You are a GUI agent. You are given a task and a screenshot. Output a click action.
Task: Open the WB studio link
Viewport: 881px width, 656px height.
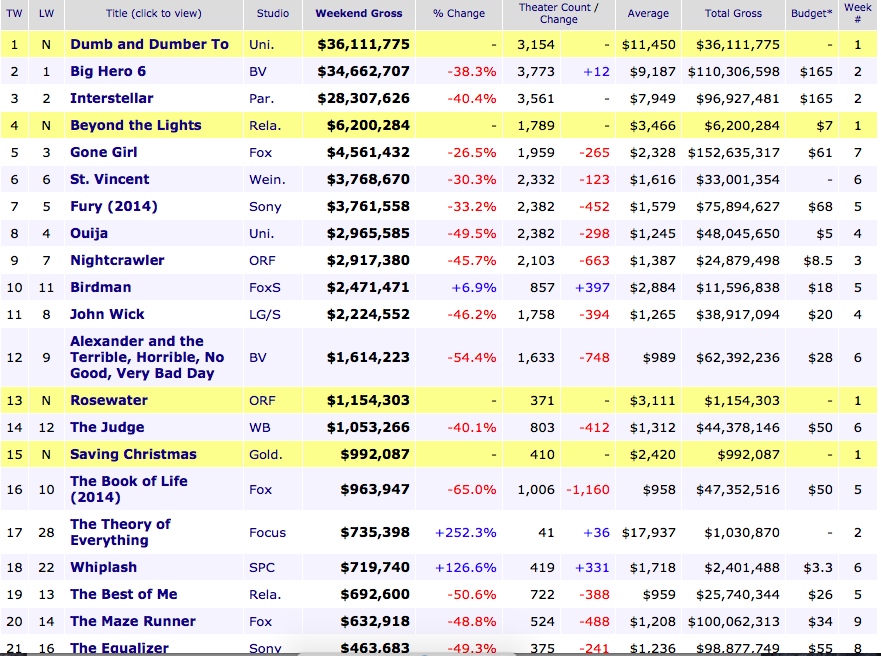pos(260,427)
